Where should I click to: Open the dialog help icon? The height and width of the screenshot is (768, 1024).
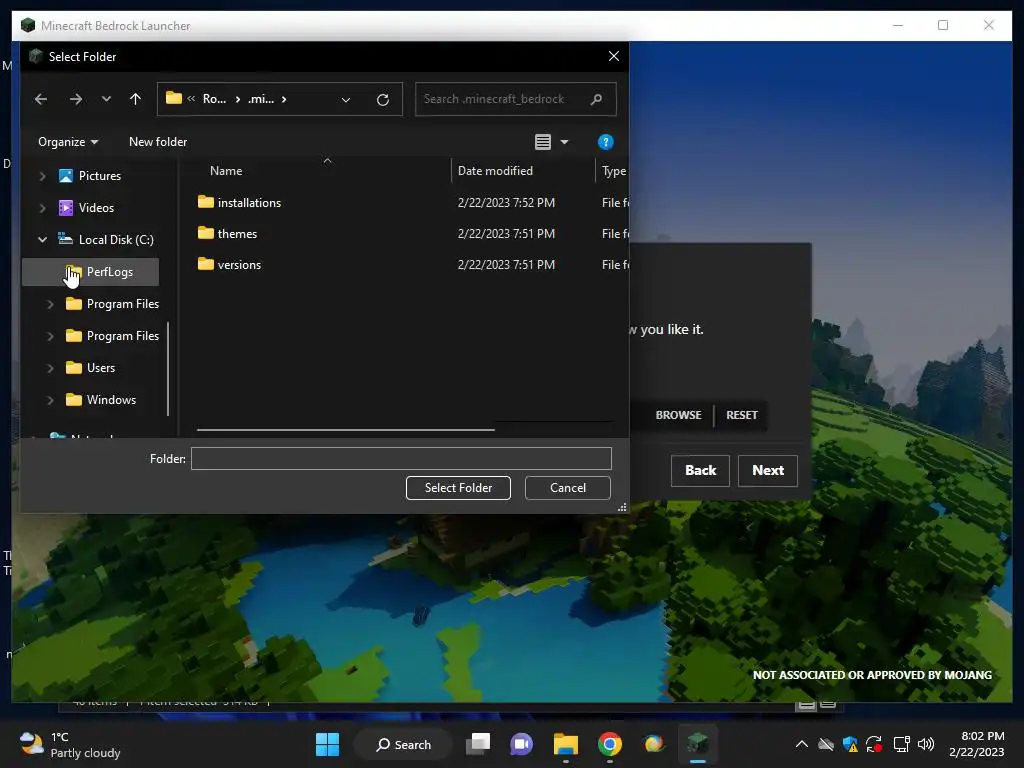[x=605, y=142]
